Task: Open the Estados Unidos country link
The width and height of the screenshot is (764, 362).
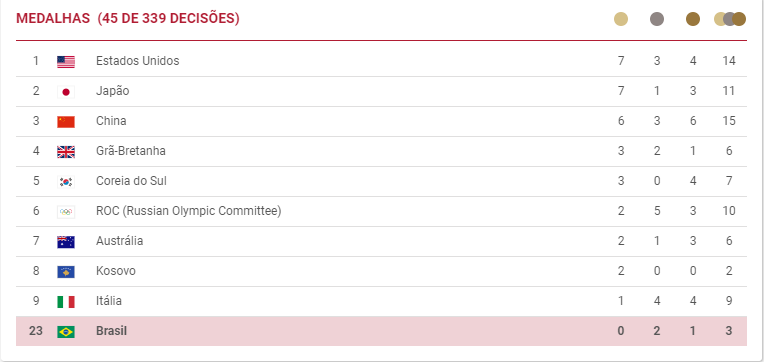Action: pyautogui.click(x=137, y=61)
